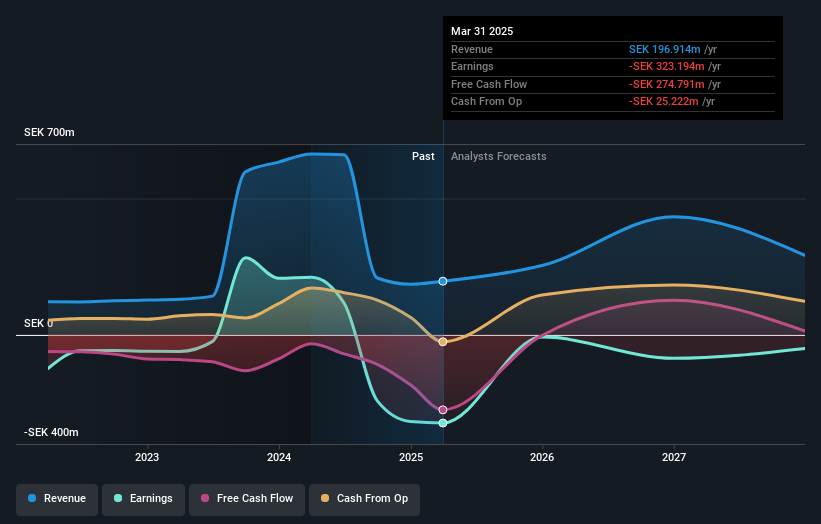Click the Mar 31 2025 tooltip date
821x524 pixels.
[x=482, y=31]
